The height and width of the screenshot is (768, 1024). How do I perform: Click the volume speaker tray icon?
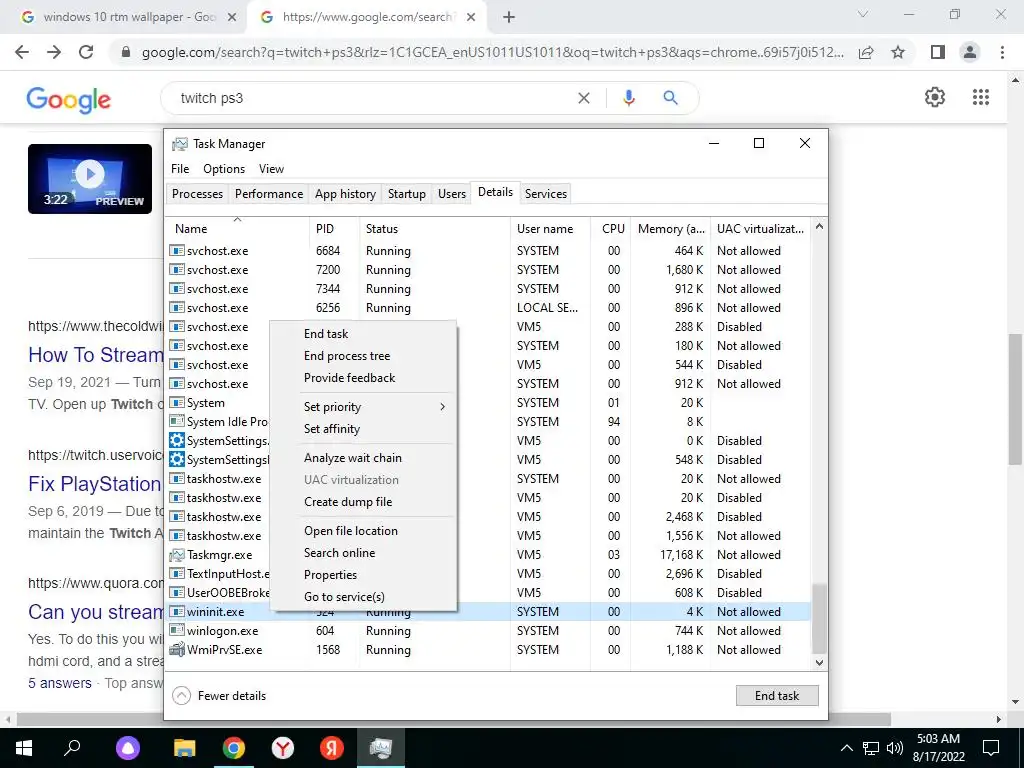(x=895, y=748)
